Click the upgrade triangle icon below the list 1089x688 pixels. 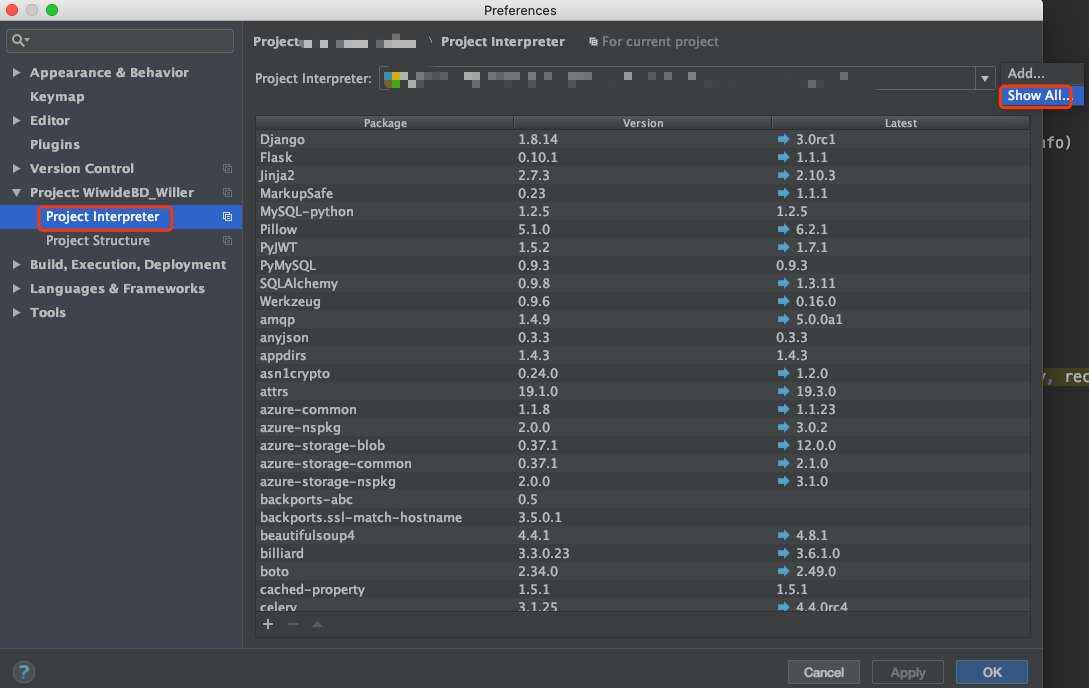318,624
